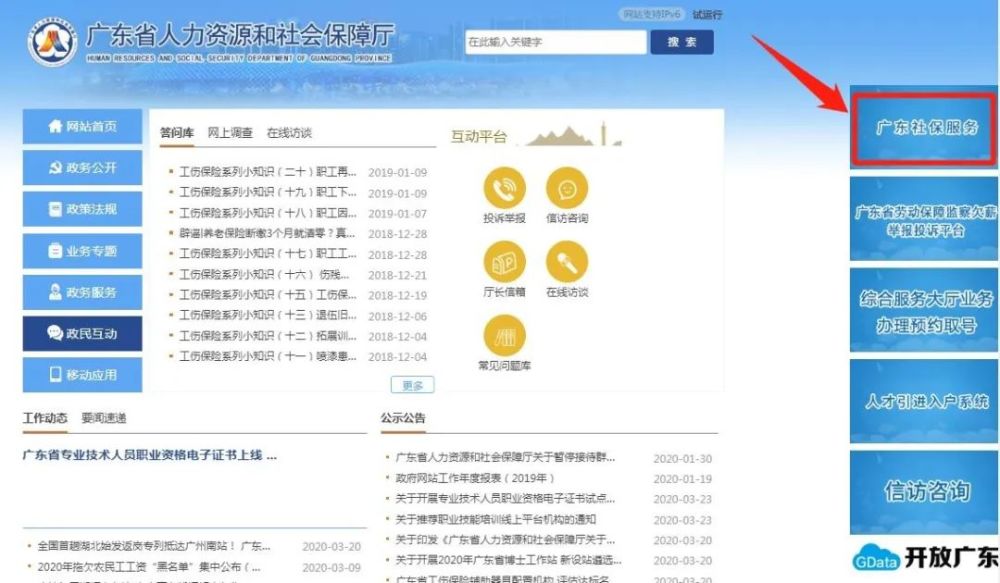This screenshot has width=1000, height=583.
Task: Open notice 政府网站工作年度报表（2019年）
Action: coord(475,478)
